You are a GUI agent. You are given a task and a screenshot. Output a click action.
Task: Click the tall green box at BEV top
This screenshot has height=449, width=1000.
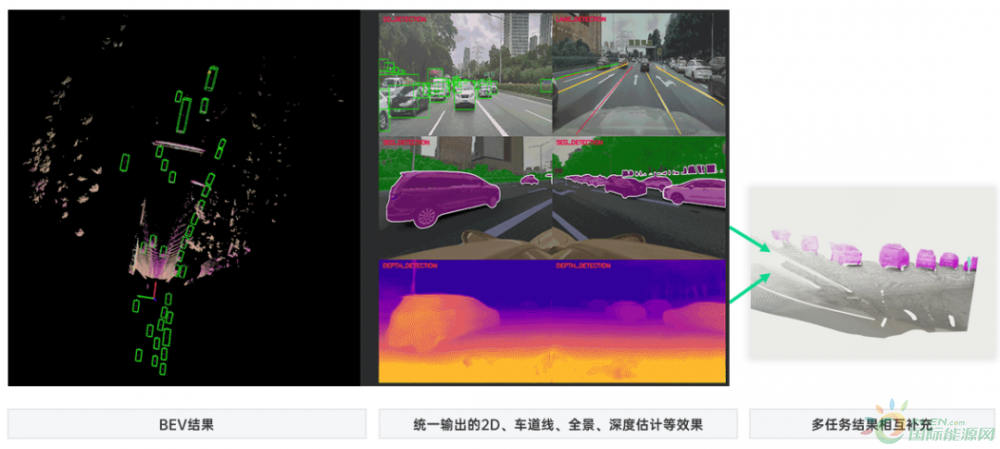click(211, 79)
